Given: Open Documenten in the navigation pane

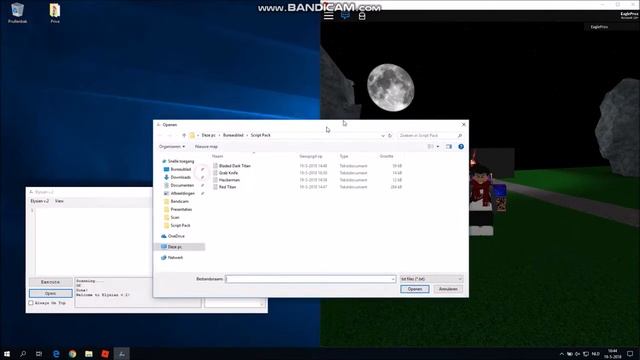Looking at the screenshot, I should [182, 185].
